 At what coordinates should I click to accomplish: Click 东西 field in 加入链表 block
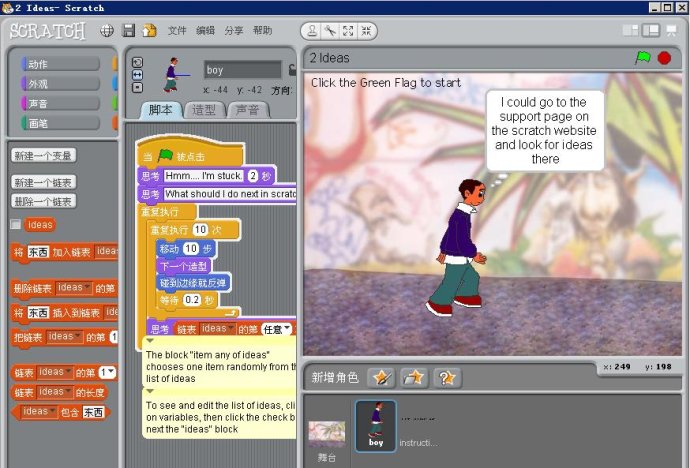(x=38, y=252)
